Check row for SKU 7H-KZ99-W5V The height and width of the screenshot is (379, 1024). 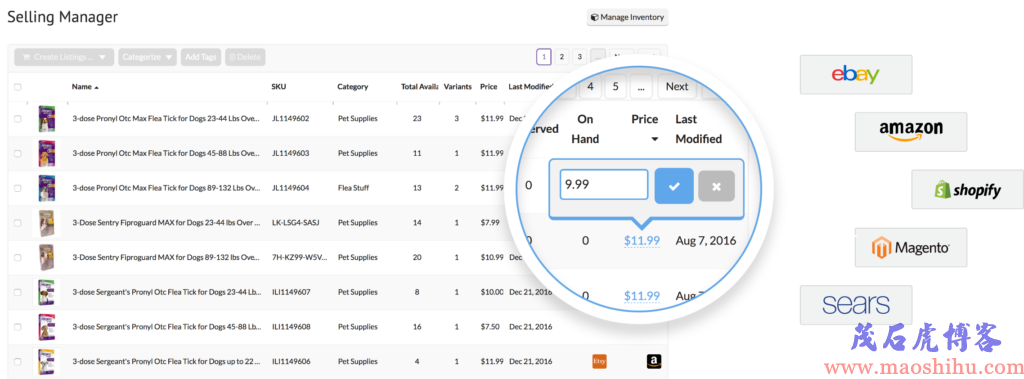coord(18,257)
